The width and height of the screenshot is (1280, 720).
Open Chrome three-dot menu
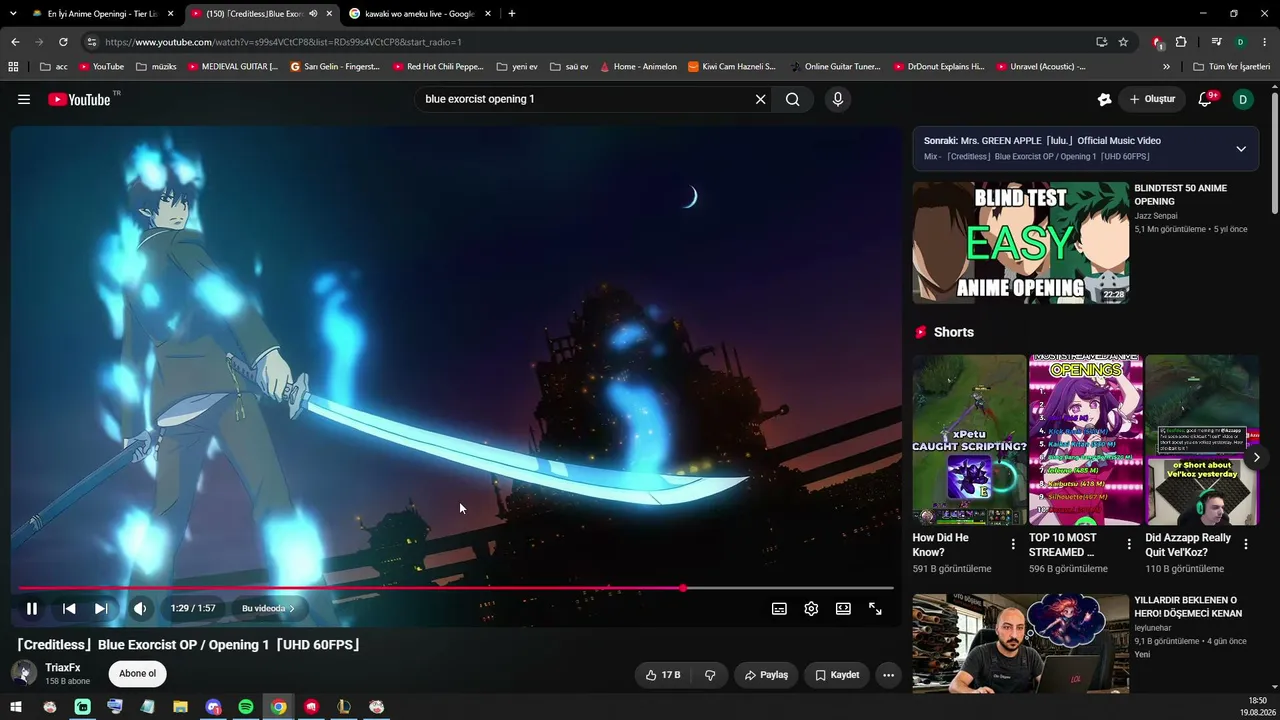tap(1264, 42)
